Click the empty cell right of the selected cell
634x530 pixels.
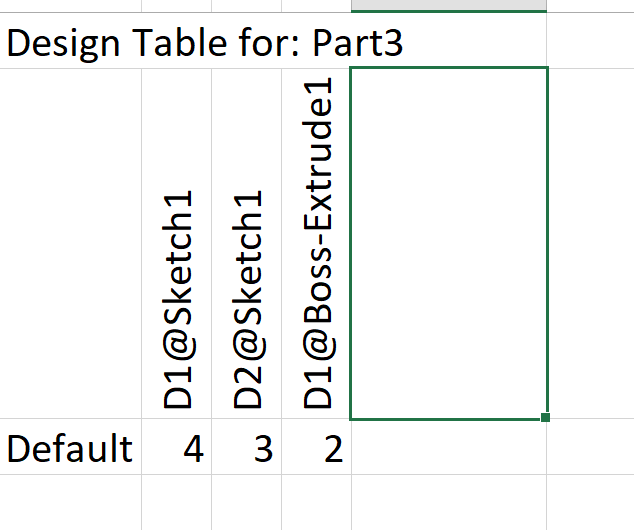(x=591, y=243)
